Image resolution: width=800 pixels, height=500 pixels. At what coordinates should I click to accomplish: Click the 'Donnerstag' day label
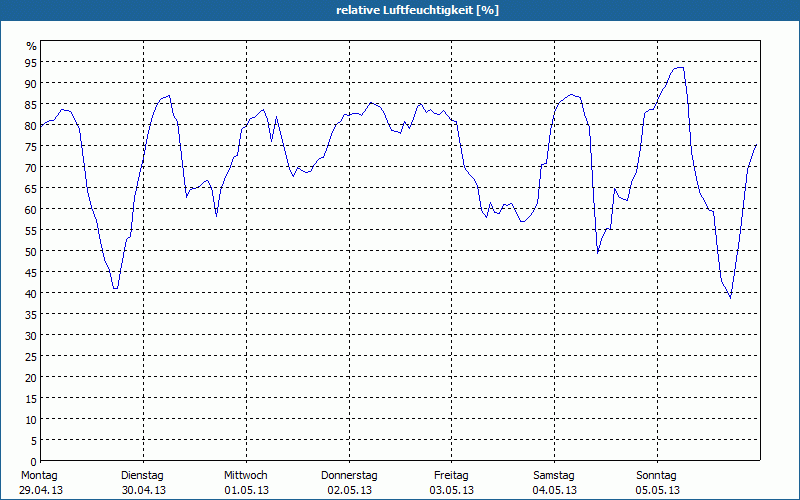349,476
